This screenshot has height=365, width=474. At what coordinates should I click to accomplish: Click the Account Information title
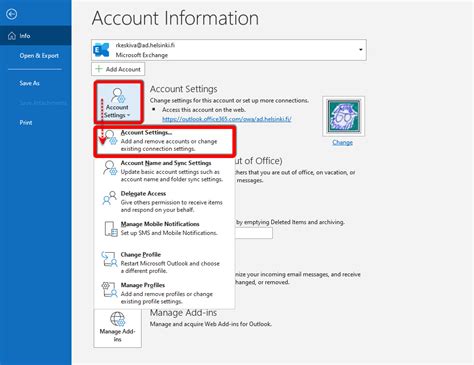(x=175, y=18)
